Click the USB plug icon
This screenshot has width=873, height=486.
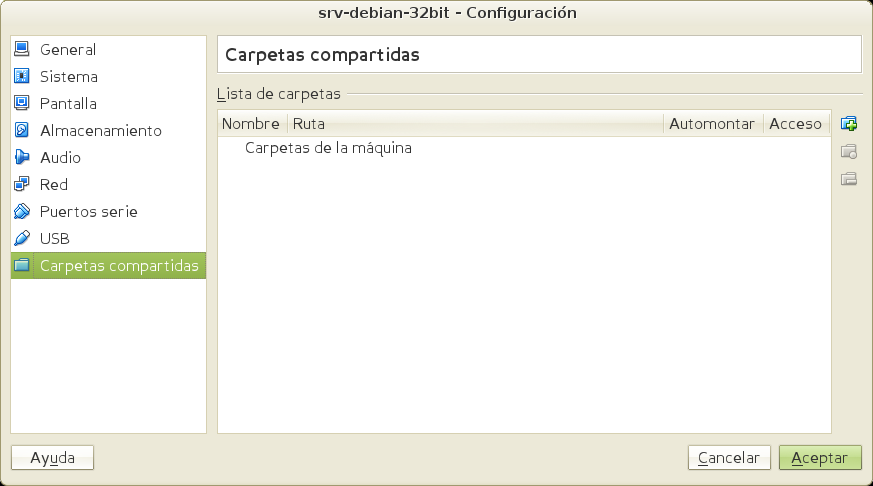pos(22,238)
